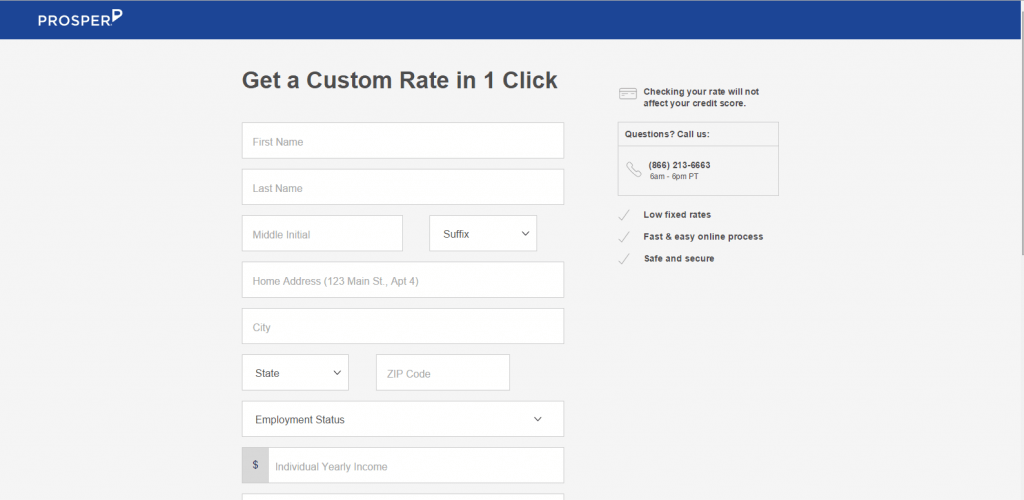Click the Individual Yearly Income field
The width and height of the screenshot is (1024, 500).
click(x=416, y=465)
